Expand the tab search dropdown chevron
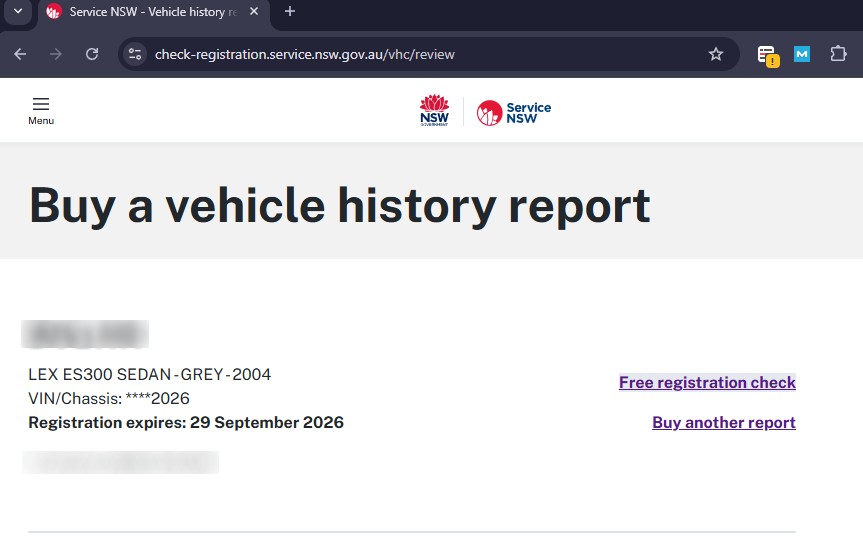Image resolution: width=863 pixels, height=558 pixels. pyautogui.click(x=17, y=12)
